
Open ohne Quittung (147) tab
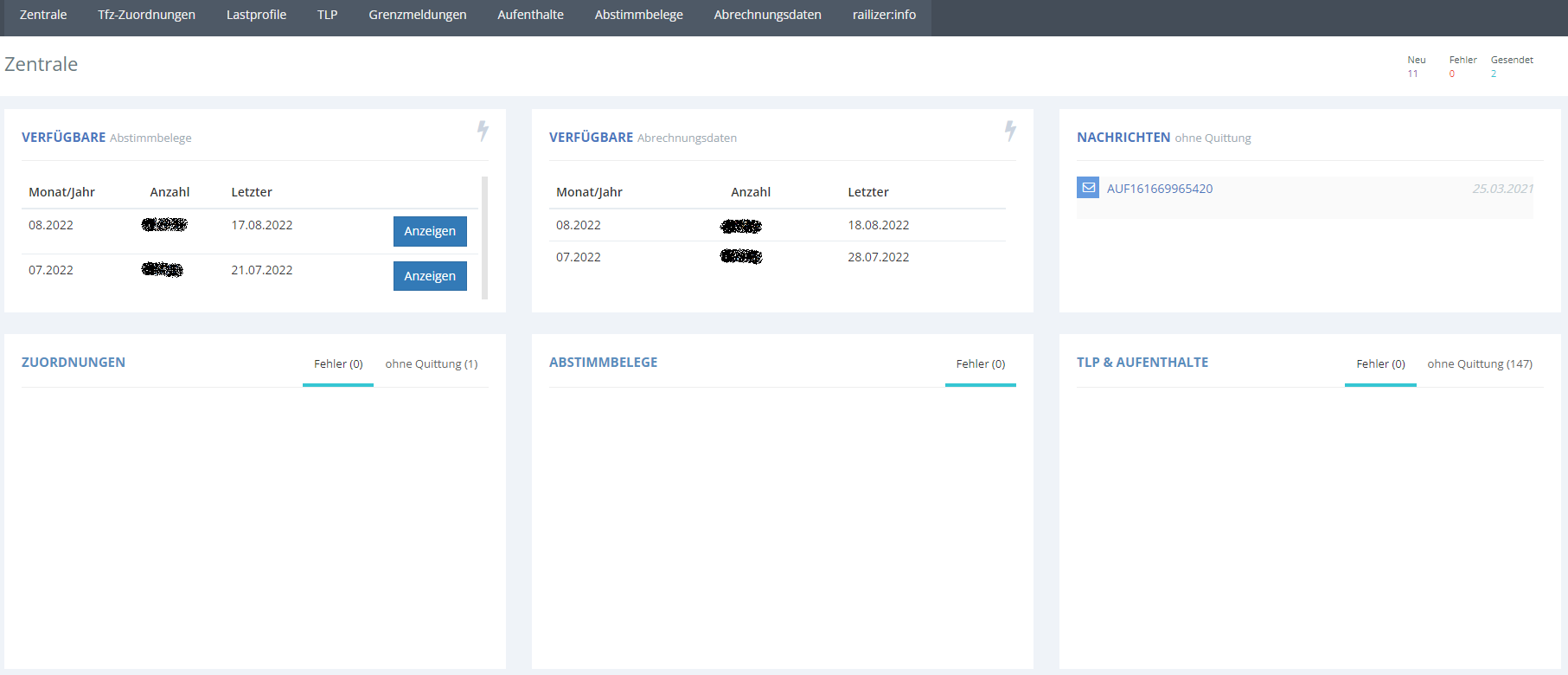pyautogui.click(x=1479, y=364)
